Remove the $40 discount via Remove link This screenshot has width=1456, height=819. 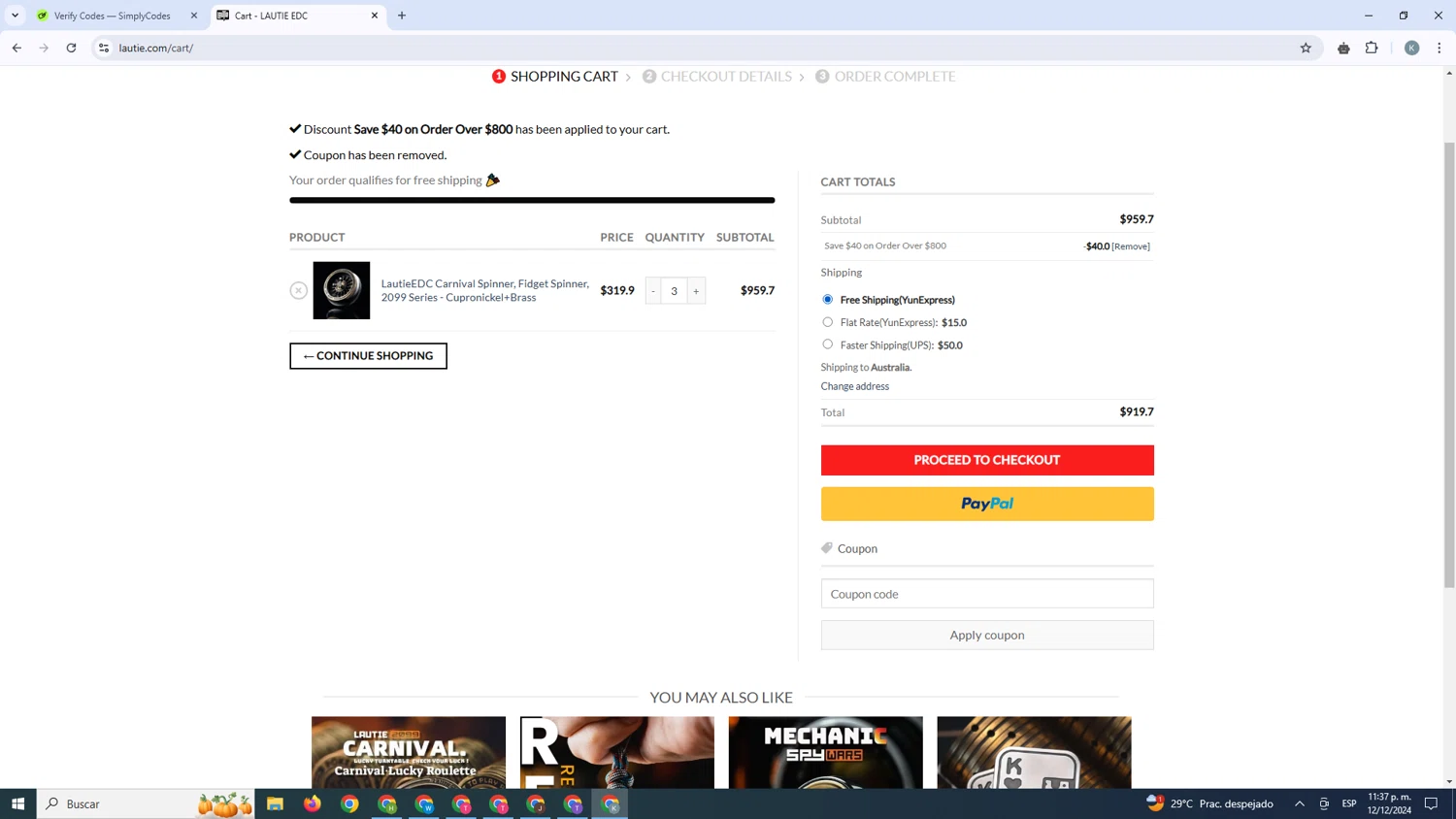pos(1131,246)
